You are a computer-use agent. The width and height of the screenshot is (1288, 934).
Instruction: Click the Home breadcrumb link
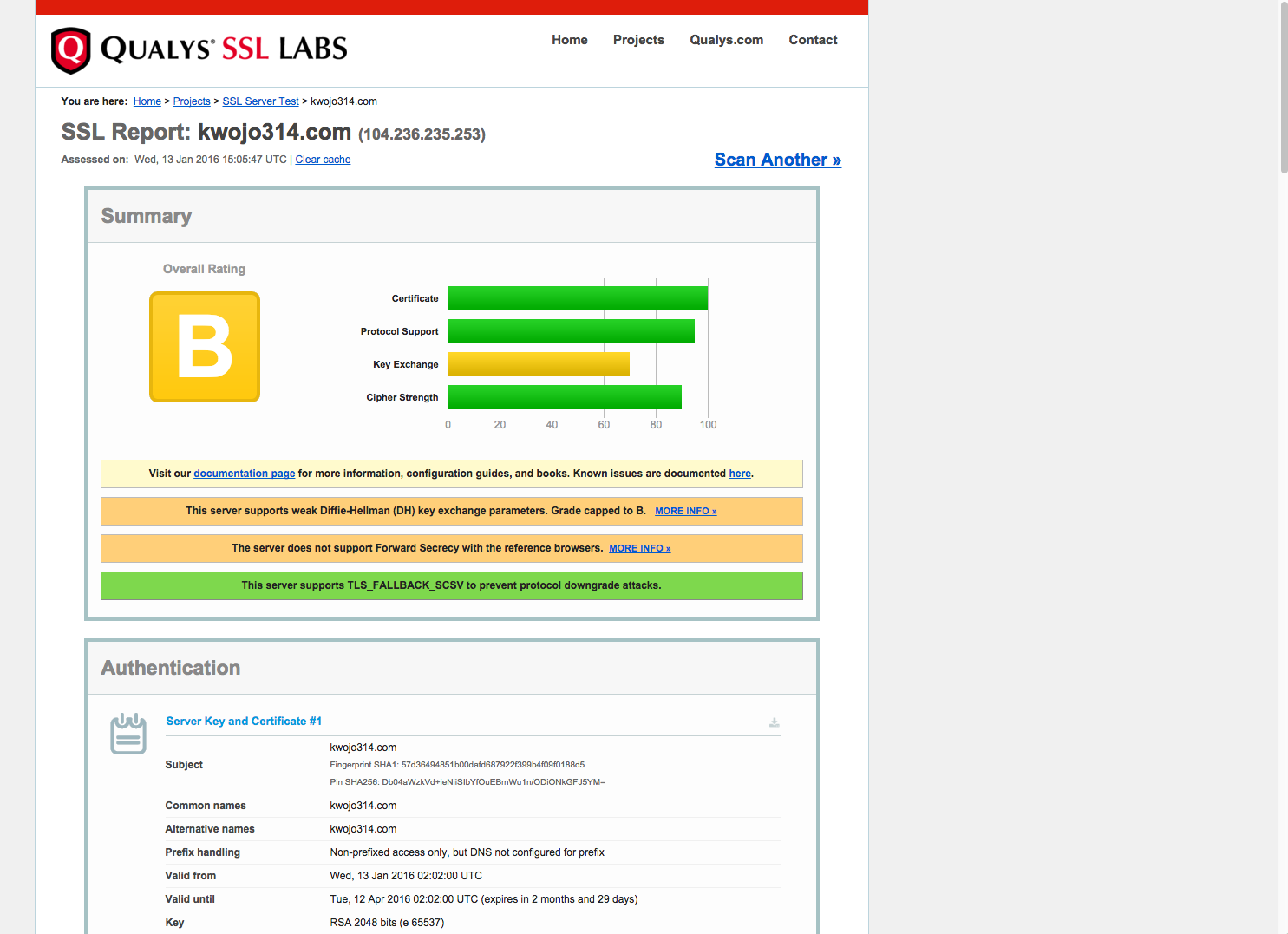click(147, 101)
